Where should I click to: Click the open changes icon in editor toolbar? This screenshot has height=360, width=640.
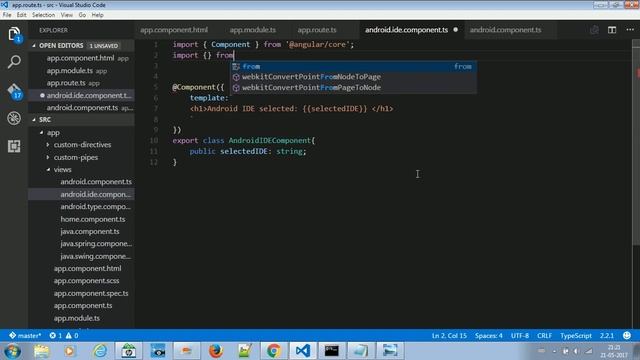click(594, 30)
